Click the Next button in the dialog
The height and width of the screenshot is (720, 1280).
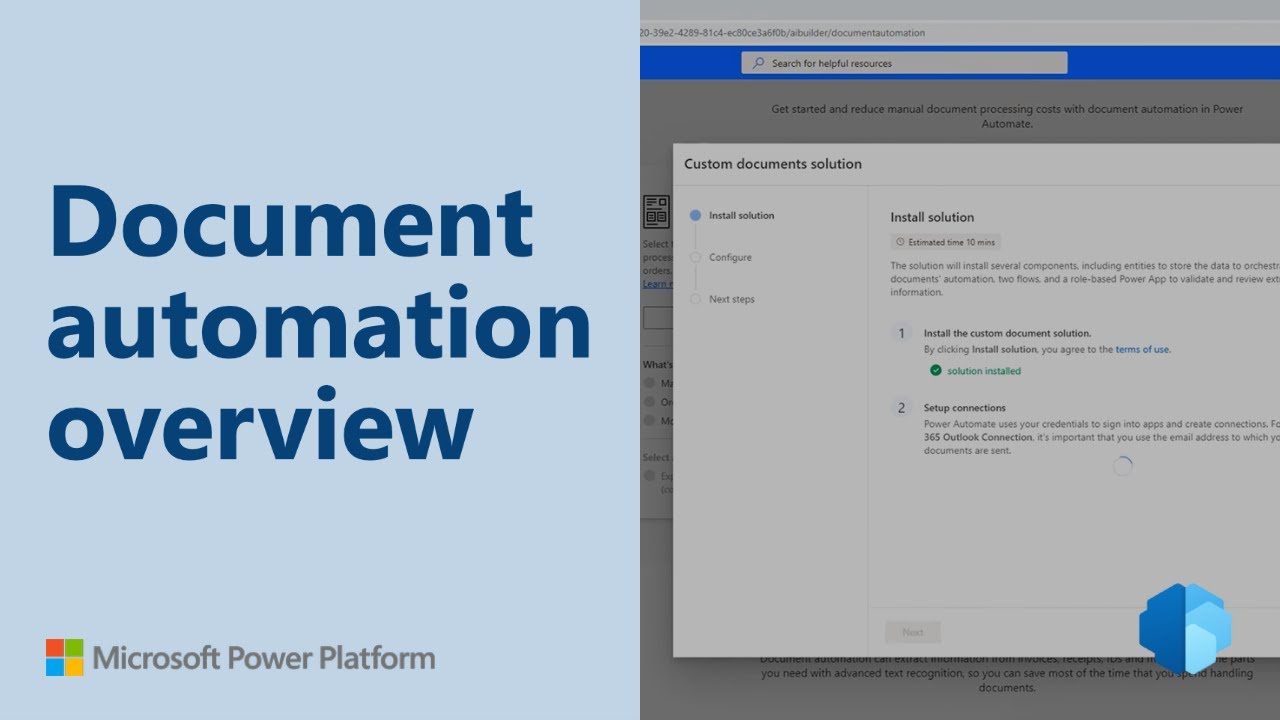click(x=913, y=632)
